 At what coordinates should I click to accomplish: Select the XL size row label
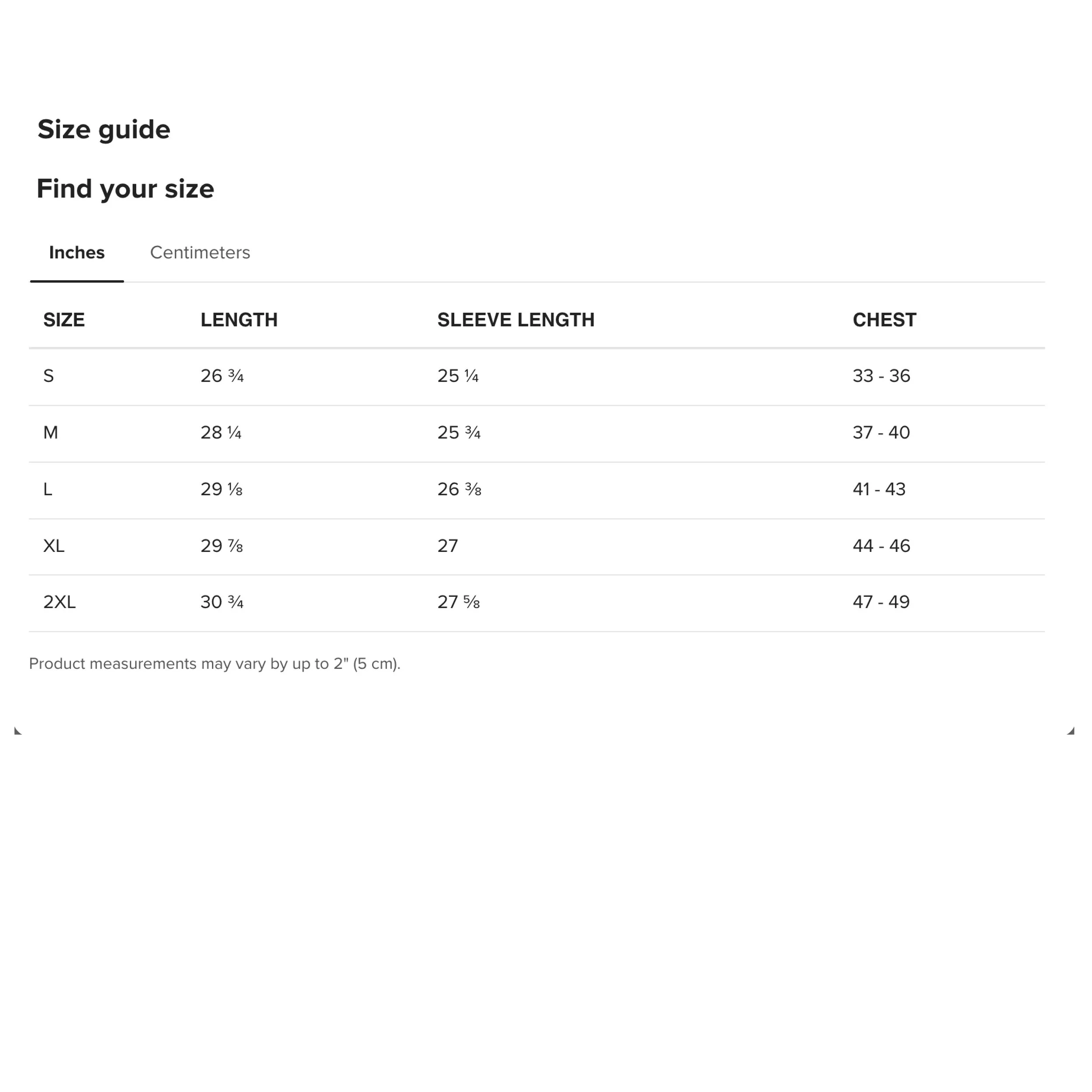[54, 545]
